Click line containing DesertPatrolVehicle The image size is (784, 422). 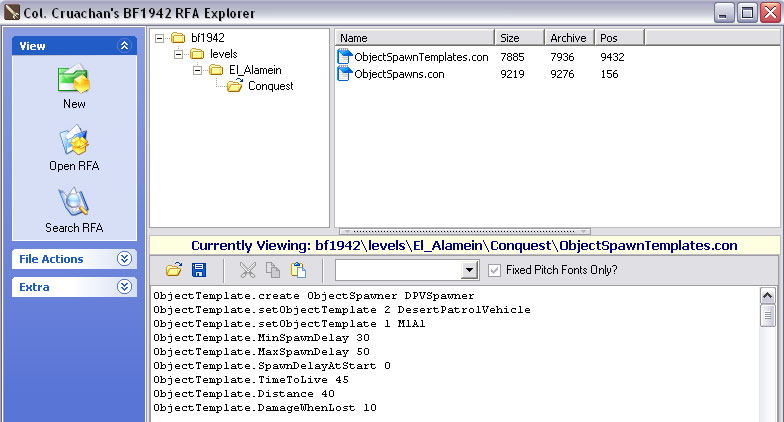[342, 310]
